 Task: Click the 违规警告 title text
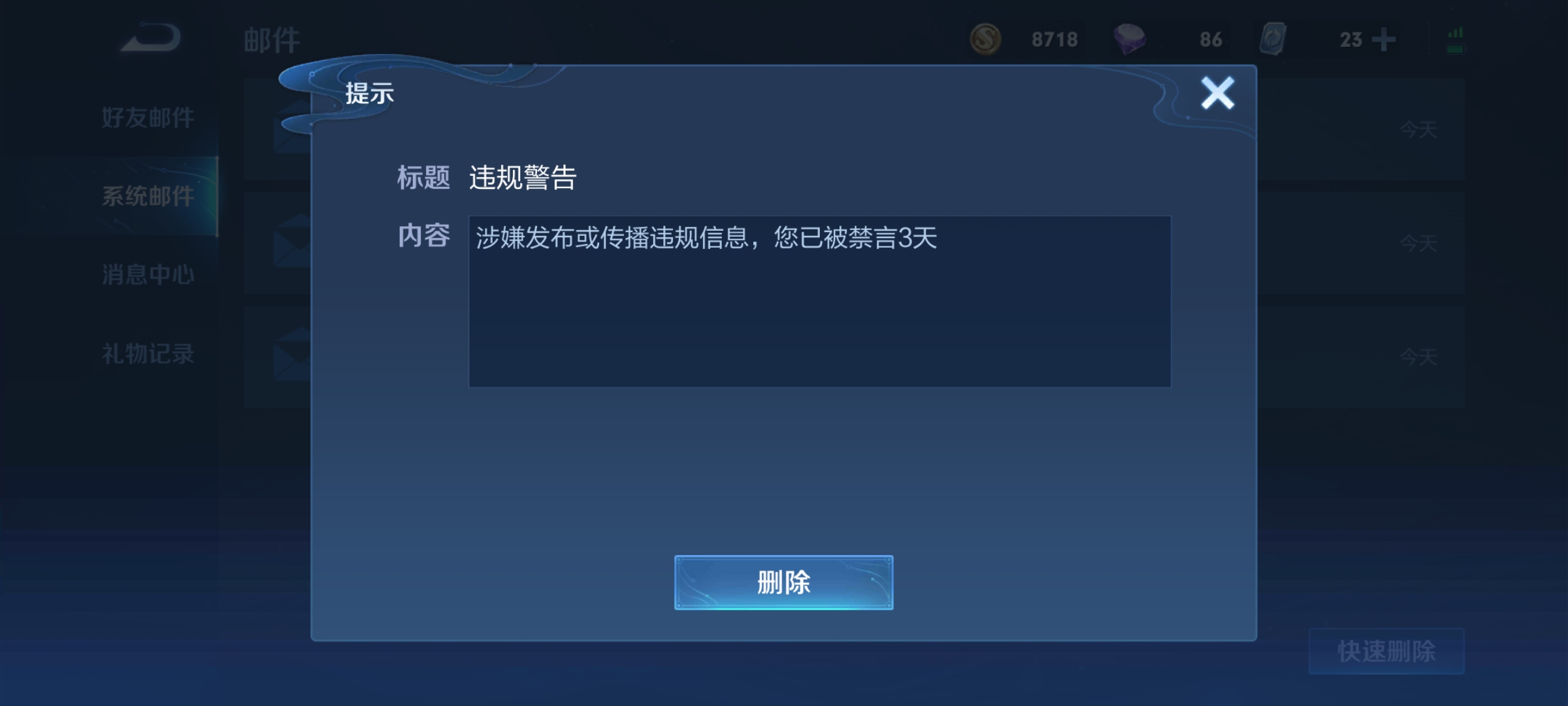(523, 178)
